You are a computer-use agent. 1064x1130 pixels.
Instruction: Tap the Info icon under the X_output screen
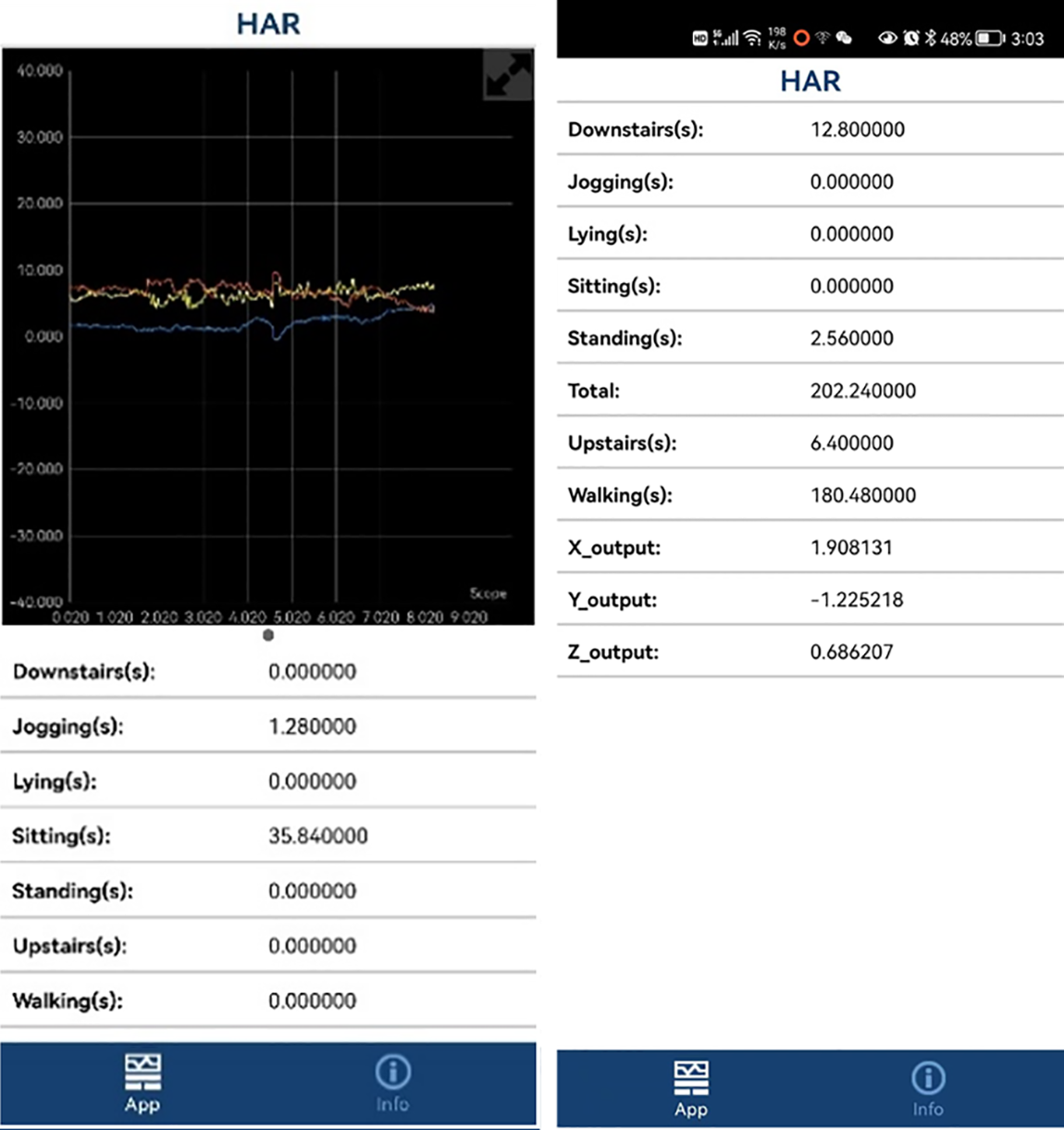[x=928, y=1089]
